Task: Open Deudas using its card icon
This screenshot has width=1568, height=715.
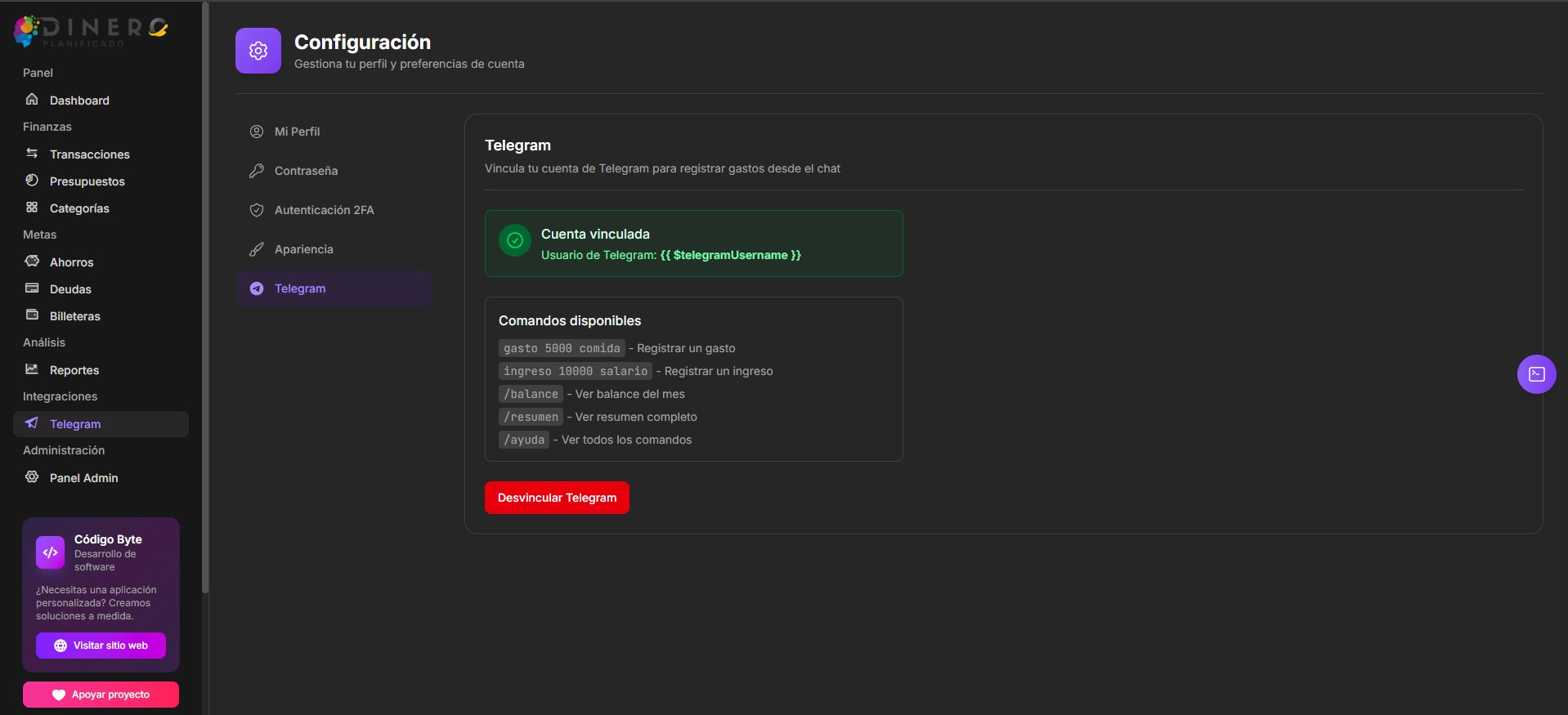Action: (32, 288)
